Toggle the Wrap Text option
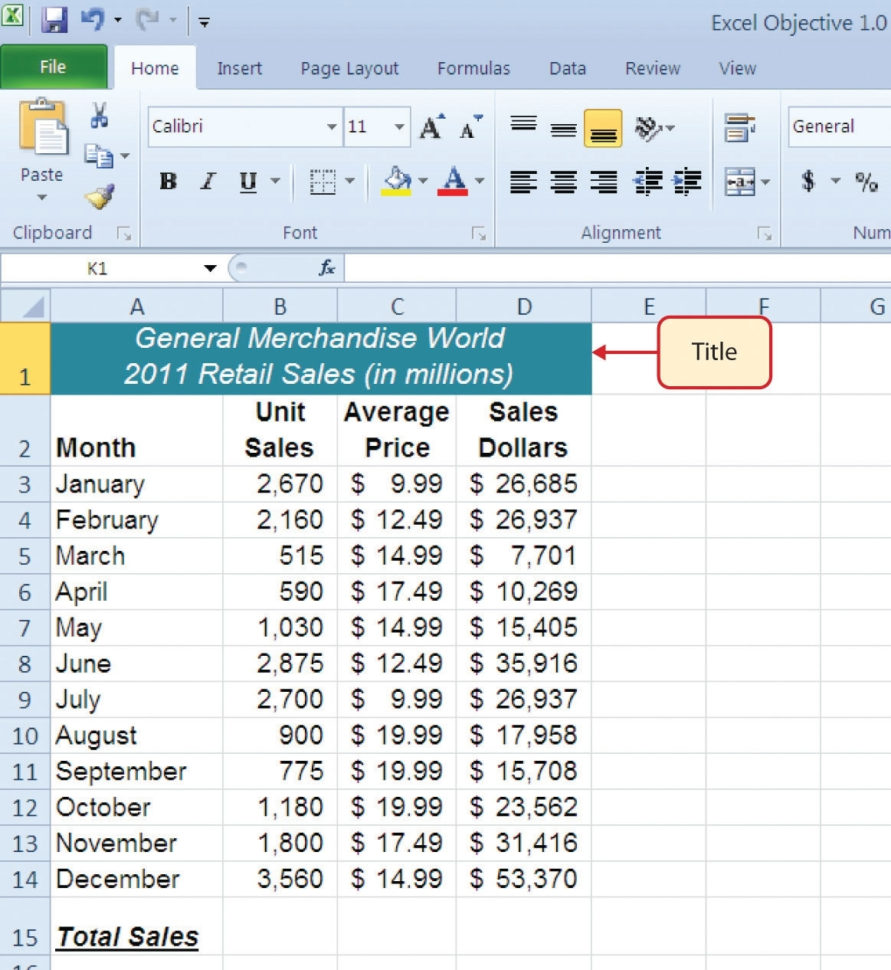The width and height of the screenshot is (891, 970). pos(740,127)
